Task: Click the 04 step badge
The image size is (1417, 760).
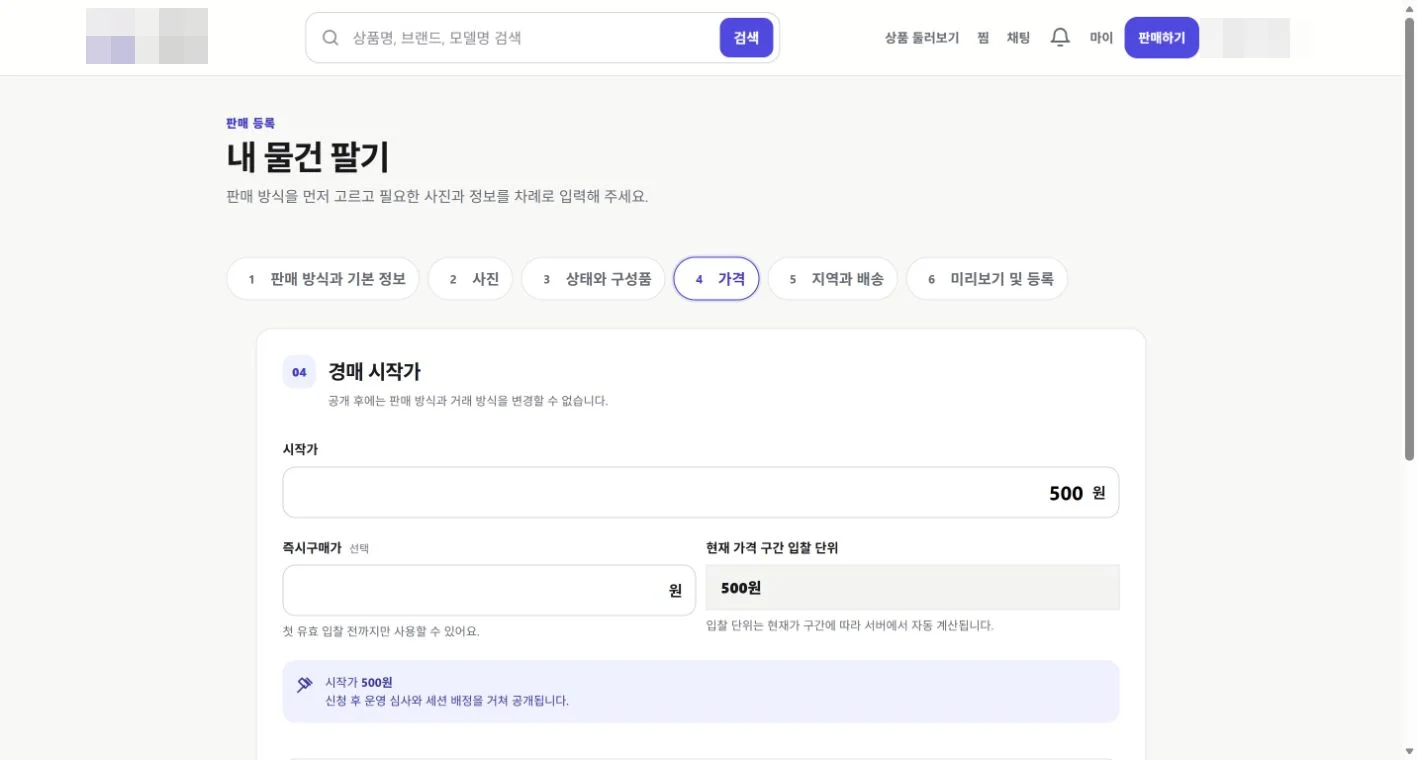Action: (299, 372)
